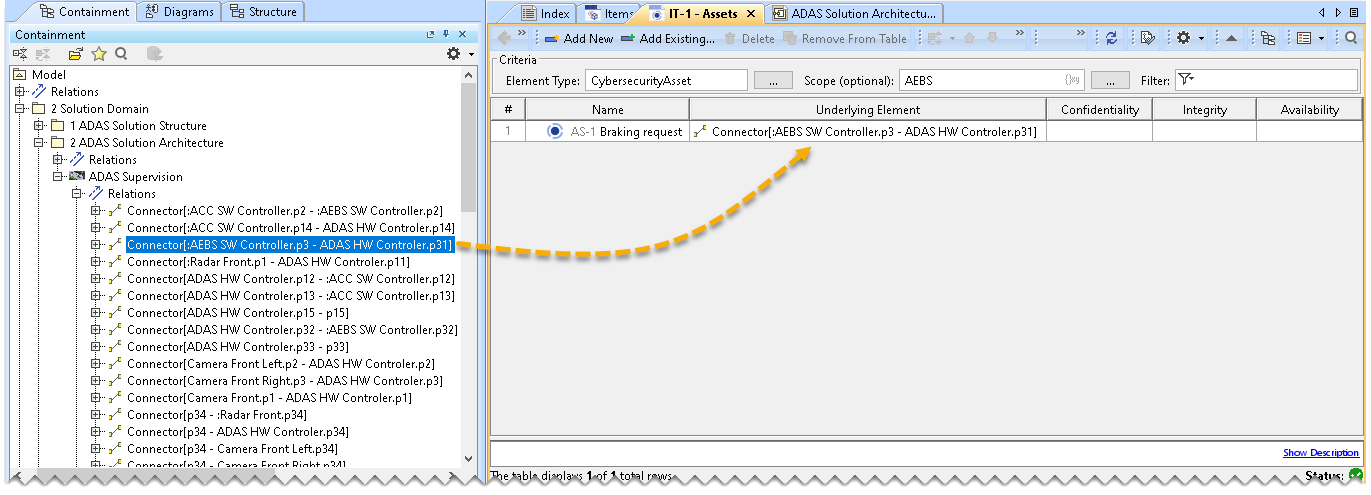Click the collapse-all tree icon in Containment toolbar
Screen dimensions: 1371x495
click(20, 54)
